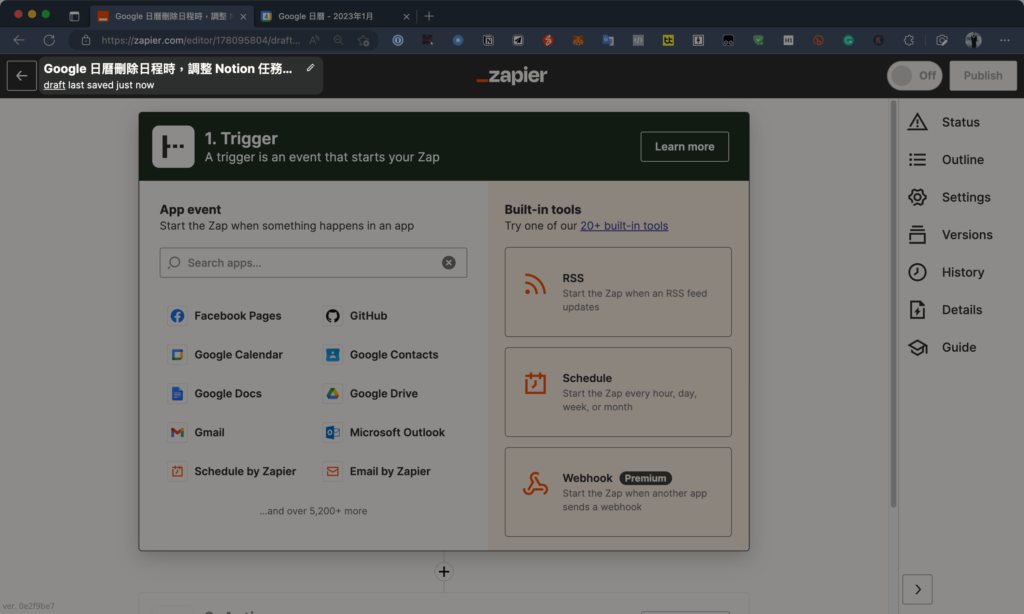Add page to favorites star icon
This screenshot has height=614, width=1024.
[x=364, y=40]
